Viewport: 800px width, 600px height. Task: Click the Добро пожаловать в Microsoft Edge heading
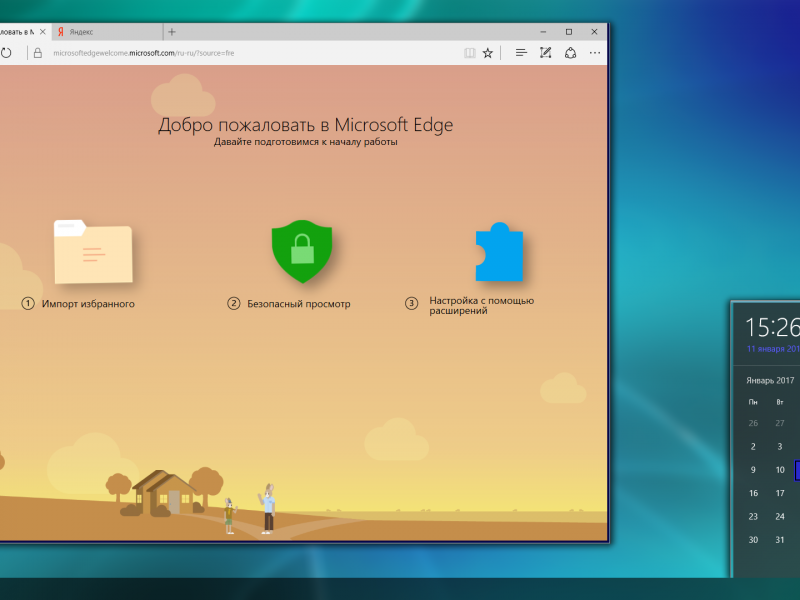(306, 125)
